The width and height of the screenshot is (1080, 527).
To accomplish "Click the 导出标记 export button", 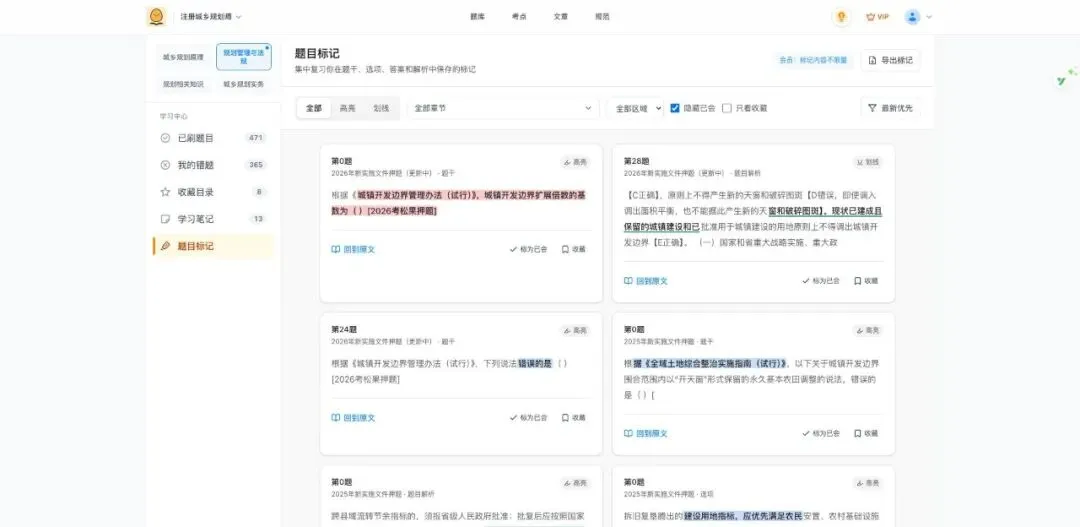I will [x=891, y=61].
